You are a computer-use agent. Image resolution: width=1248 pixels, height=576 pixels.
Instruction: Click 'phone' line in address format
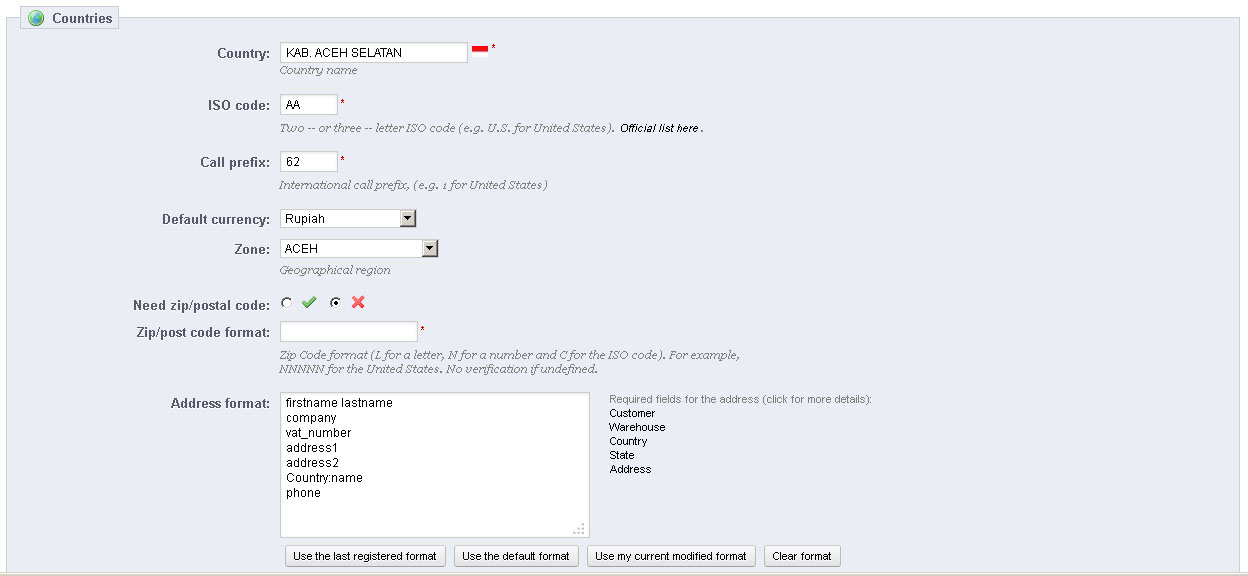point(303,493)
